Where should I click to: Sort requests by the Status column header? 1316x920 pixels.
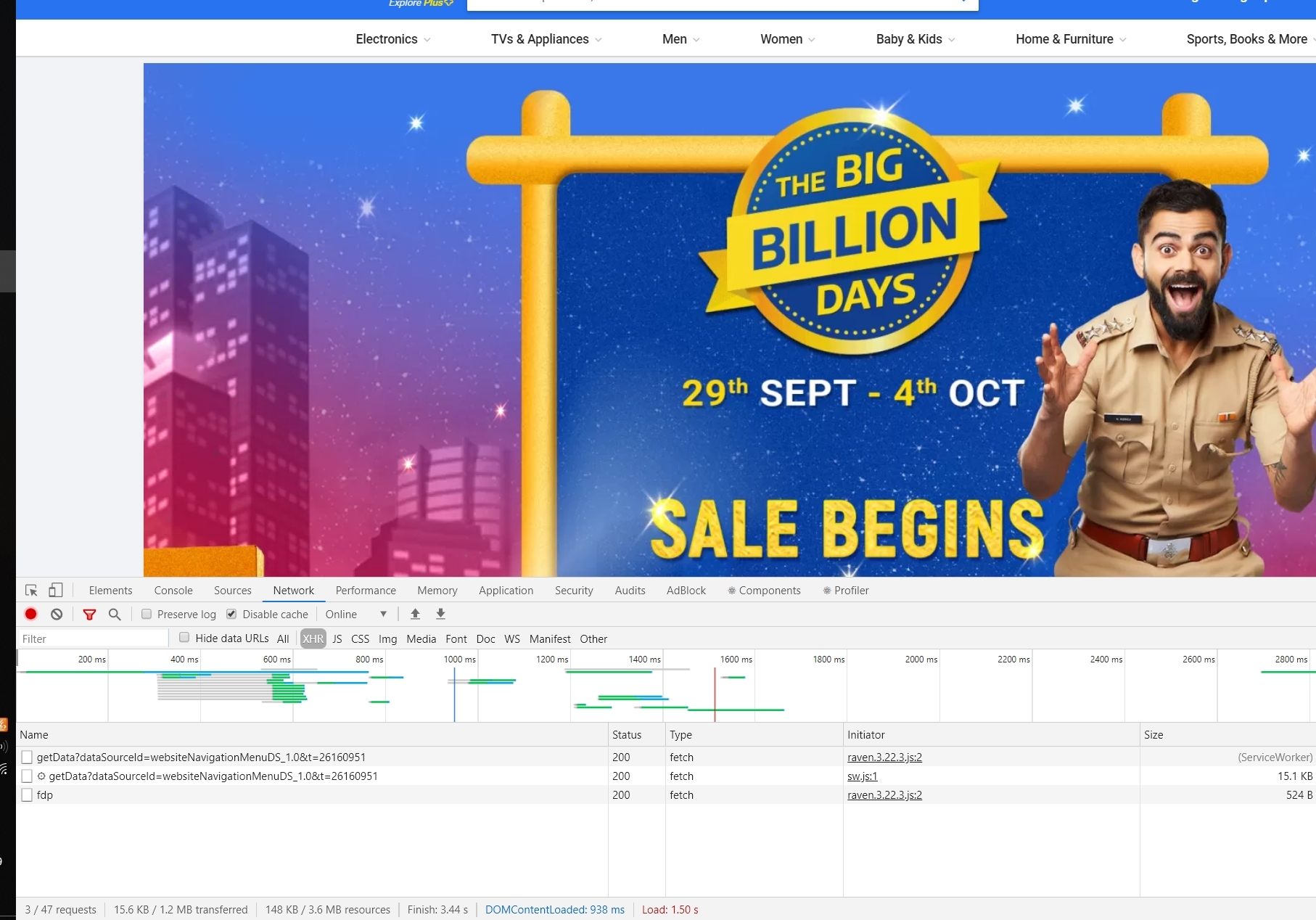(637, 735)
